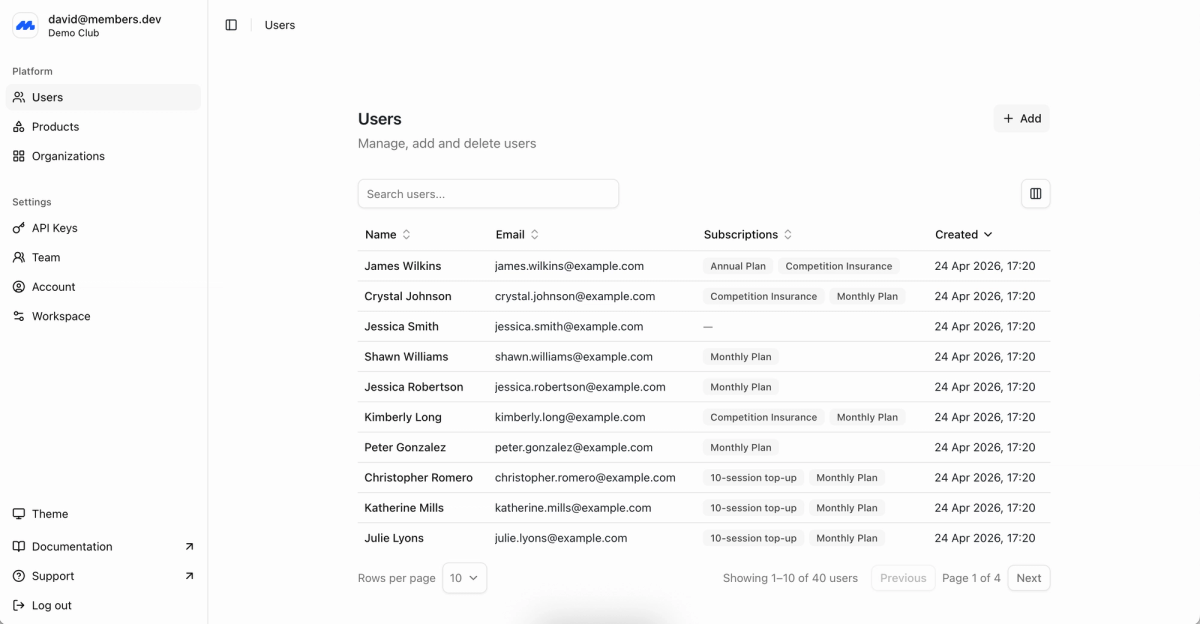Click Monthly Plan badge in Crystal Johnson row
Screen dimensions: 1200x624
[867, 296]
